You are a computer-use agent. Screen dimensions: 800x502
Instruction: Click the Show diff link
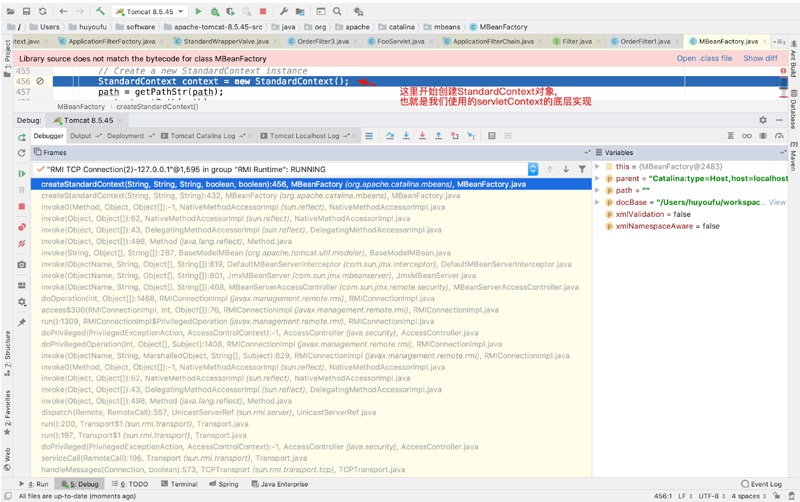[760, 58]
